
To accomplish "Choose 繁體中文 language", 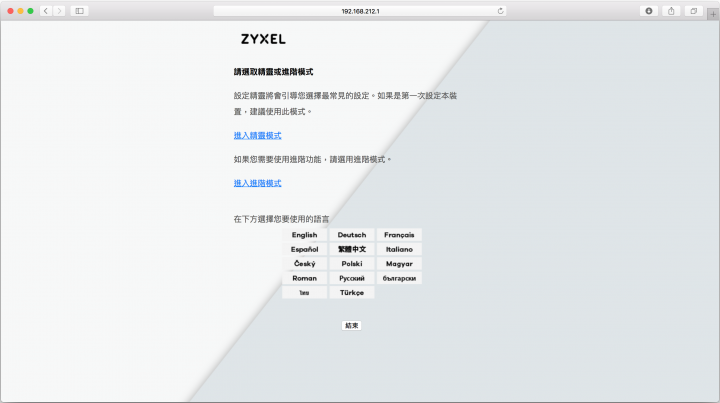I will (352, 249).
